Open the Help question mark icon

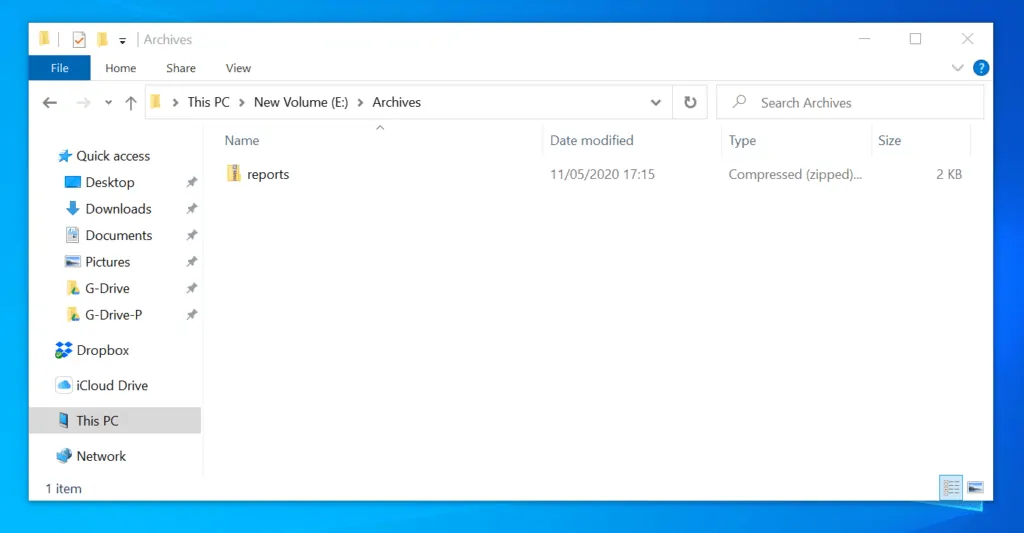981,68
